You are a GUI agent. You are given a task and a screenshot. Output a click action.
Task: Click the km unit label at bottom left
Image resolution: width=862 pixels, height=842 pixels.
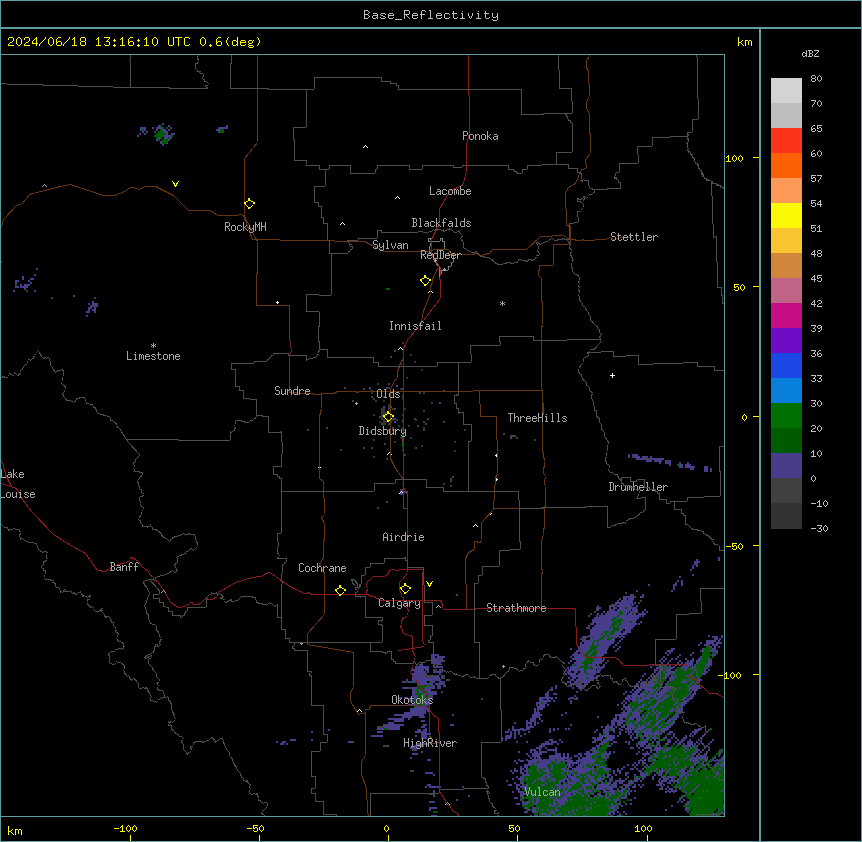(14, 830)
